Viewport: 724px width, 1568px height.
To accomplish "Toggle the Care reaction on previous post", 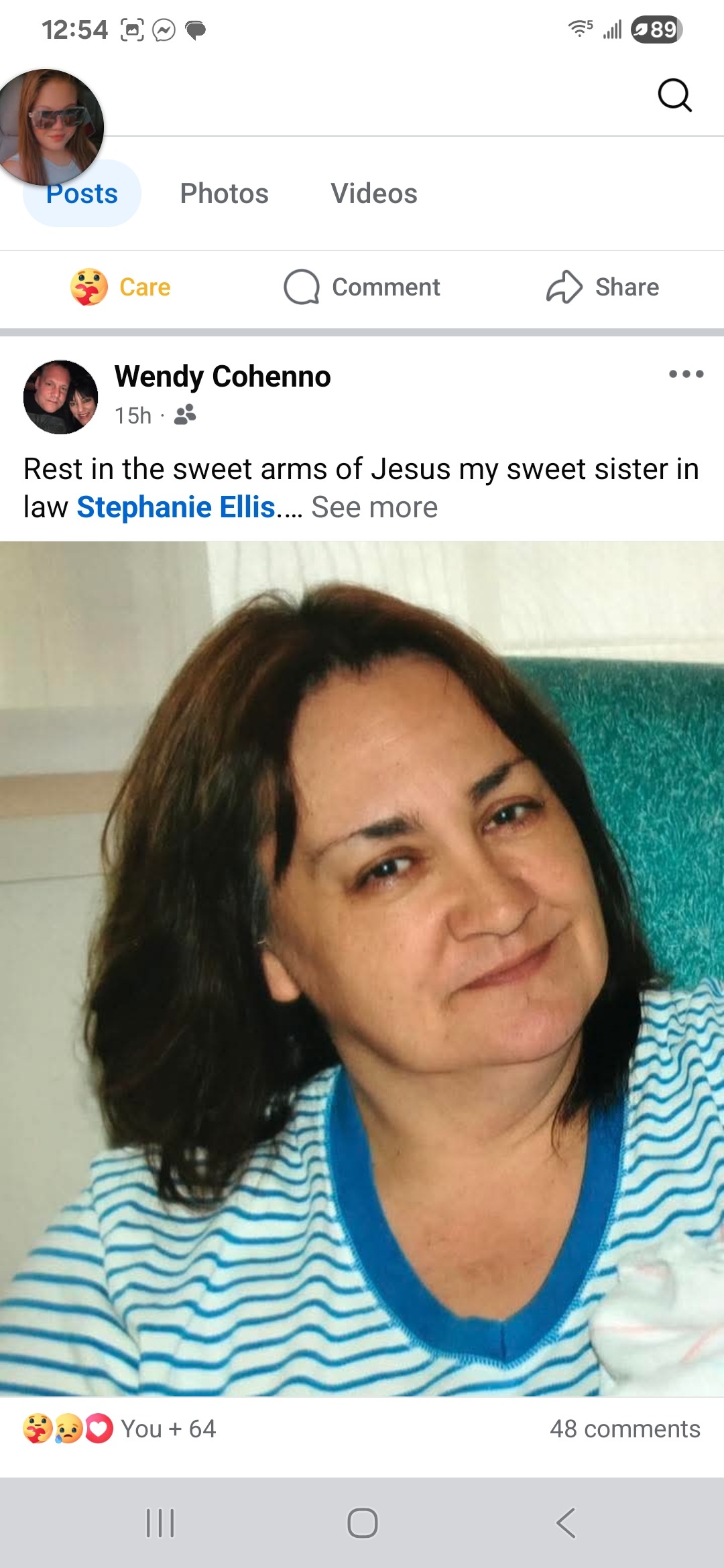I will point(121,287).
